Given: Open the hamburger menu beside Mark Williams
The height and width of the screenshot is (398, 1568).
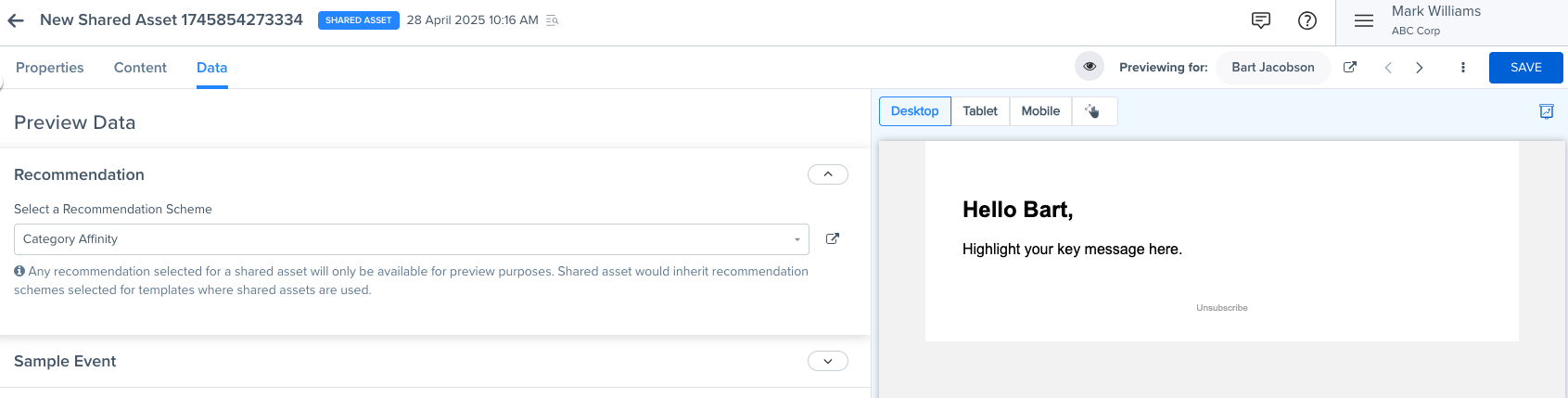Looking at the screenshot, I should tap(1364, 20).
